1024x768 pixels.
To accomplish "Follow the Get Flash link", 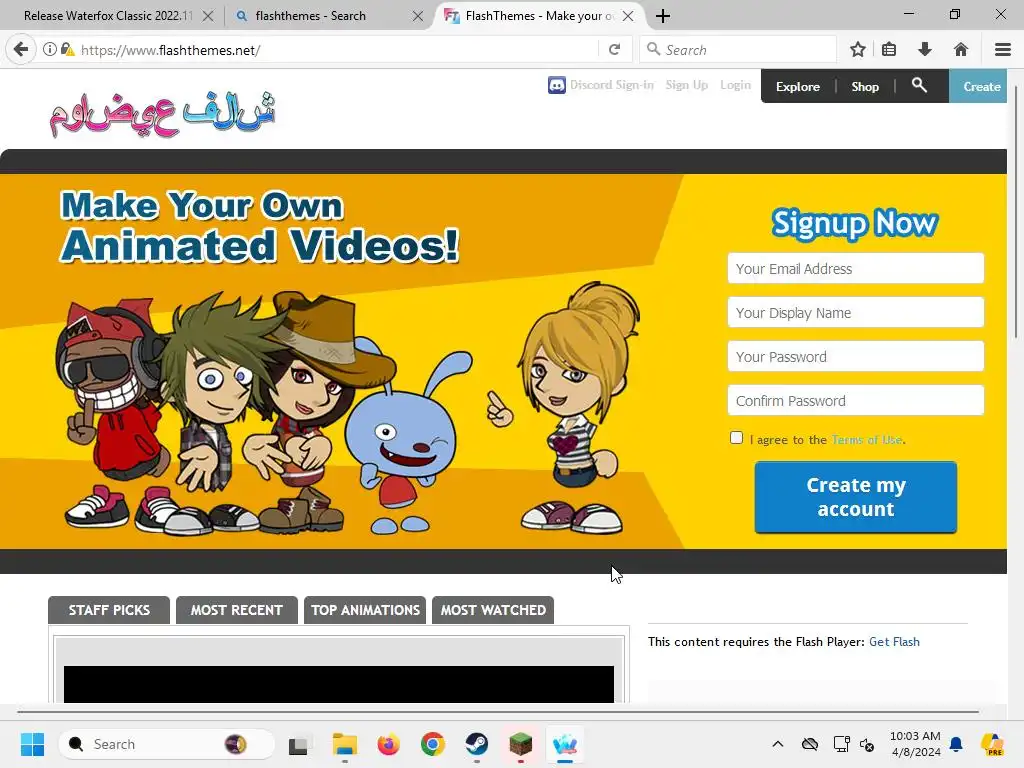I will tap(894, 641).
